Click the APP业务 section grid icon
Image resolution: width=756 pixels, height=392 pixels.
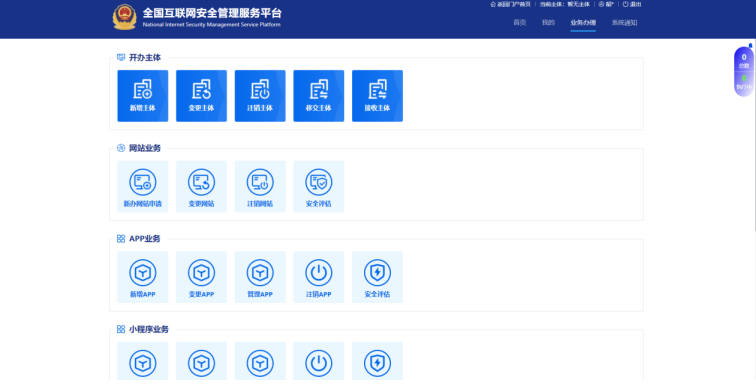[x=121, y=239]
